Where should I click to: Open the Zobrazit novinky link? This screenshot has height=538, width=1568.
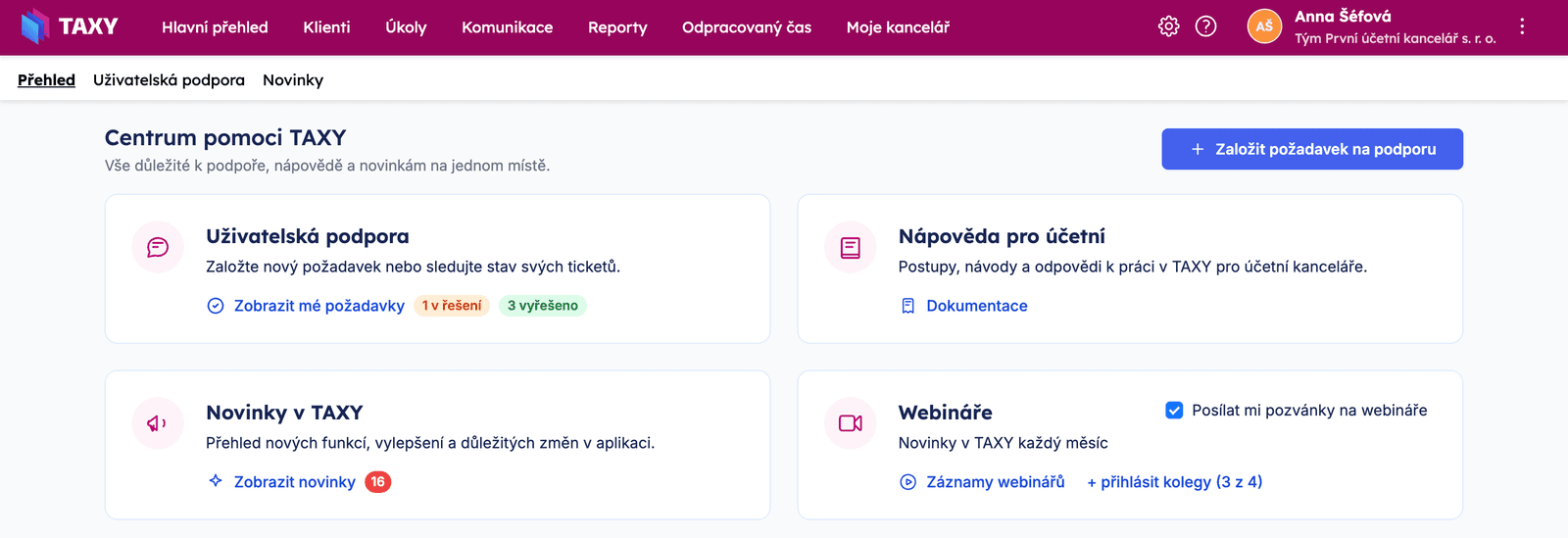pos(295,482)
